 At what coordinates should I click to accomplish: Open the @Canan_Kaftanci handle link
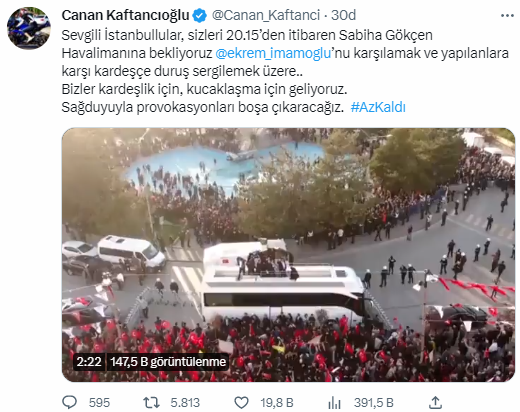pyautogui.click(x=266, y=15)
